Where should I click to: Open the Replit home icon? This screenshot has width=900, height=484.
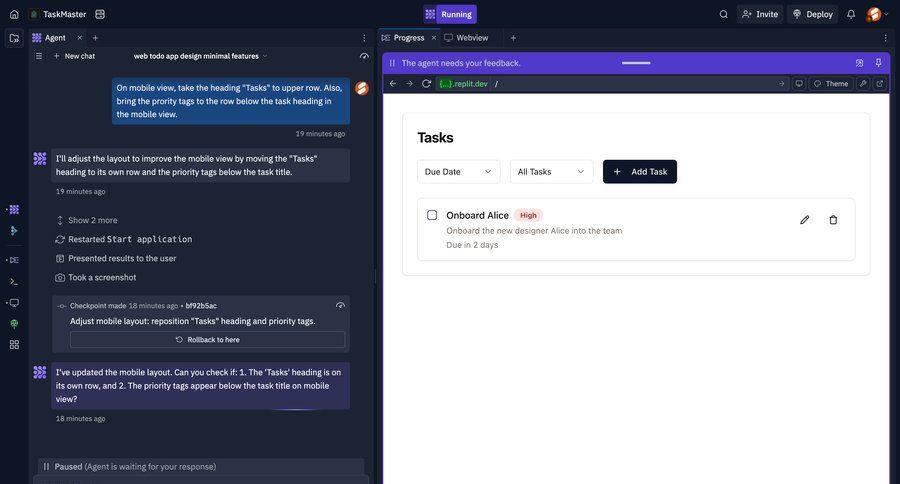click(x=14, y=14)
